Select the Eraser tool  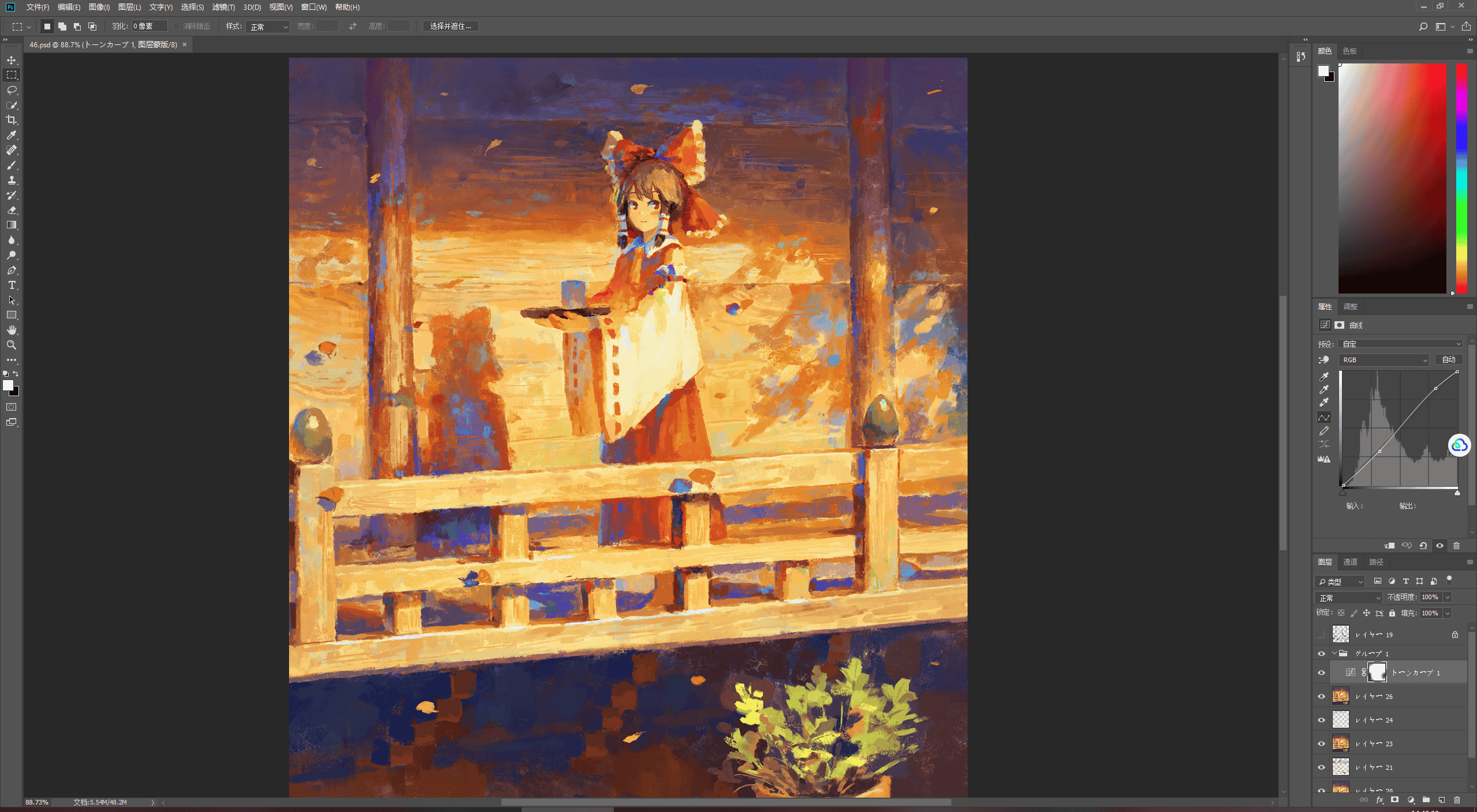click(12, 210)
